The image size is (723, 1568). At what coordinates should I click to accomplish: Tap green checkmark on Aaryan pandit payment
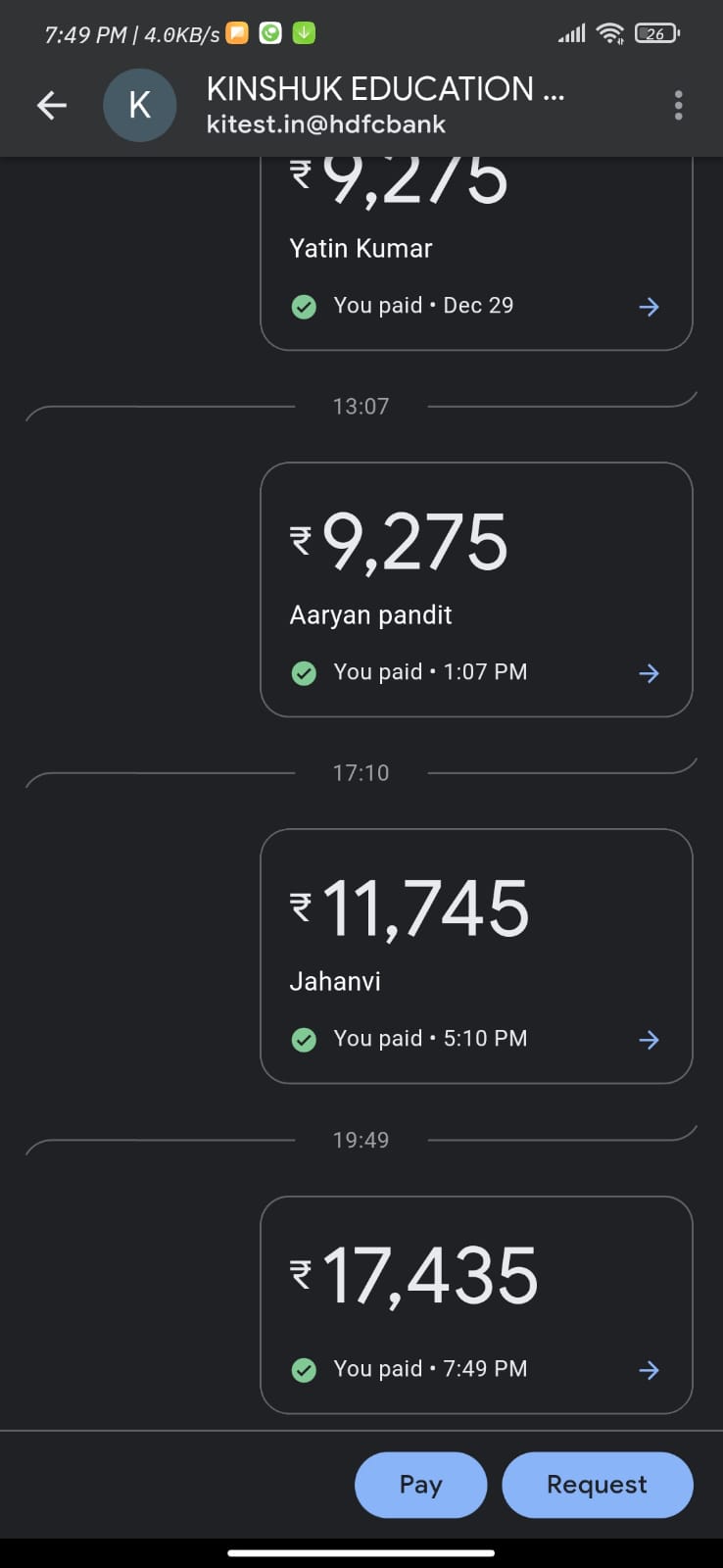pyautogui.click(x=304, y=673)
